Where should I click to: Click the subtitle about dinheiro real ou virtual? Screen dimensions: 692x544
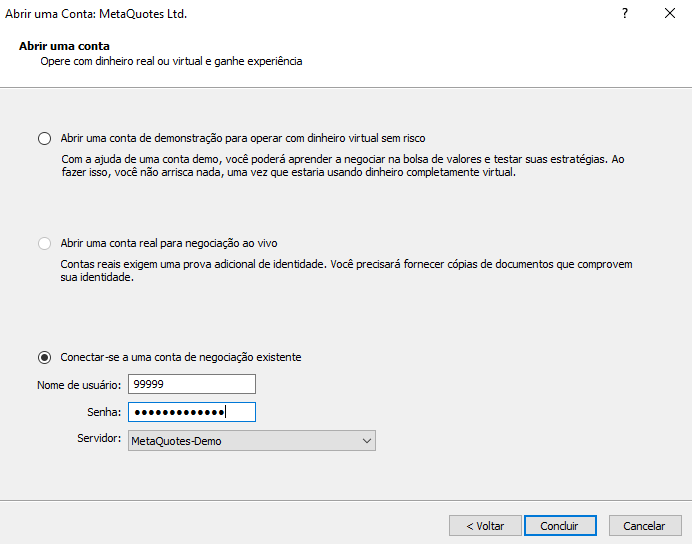(x=171, y=61)
